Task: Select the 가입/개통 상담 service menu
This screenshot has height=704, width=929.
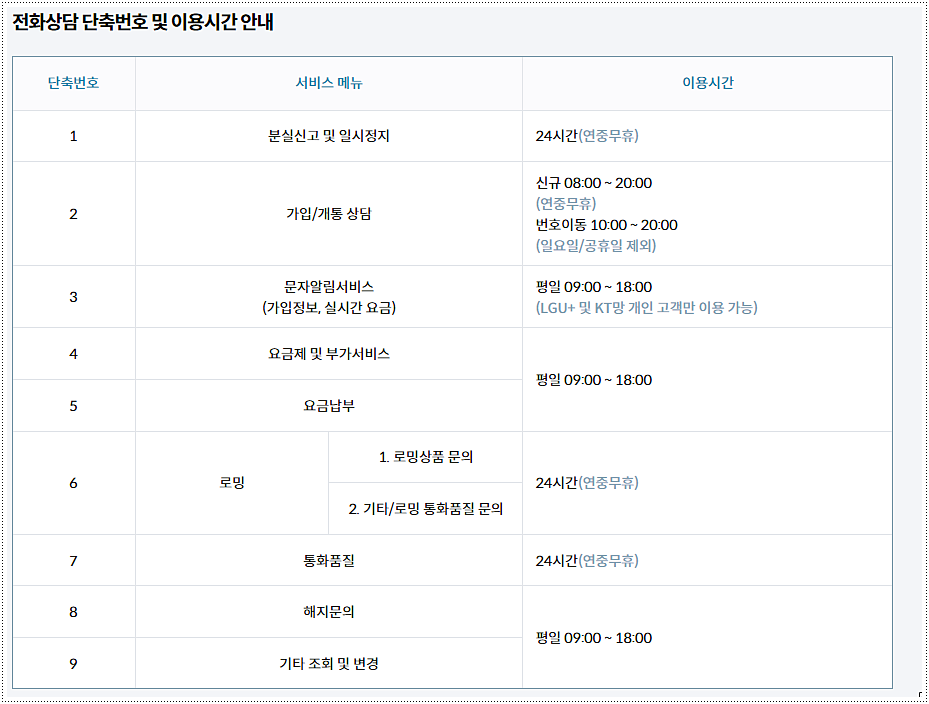Action: (x=329, y=216)
